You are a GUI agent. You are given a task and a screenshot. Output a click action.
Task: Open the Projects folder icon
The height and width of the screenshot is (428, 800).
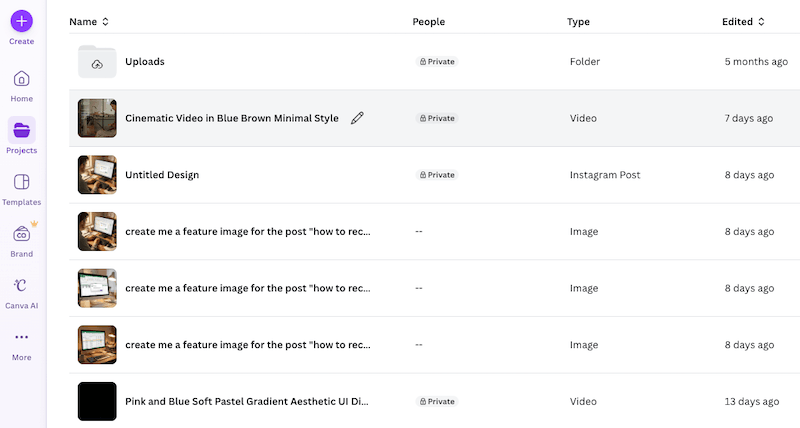(22, 131)
